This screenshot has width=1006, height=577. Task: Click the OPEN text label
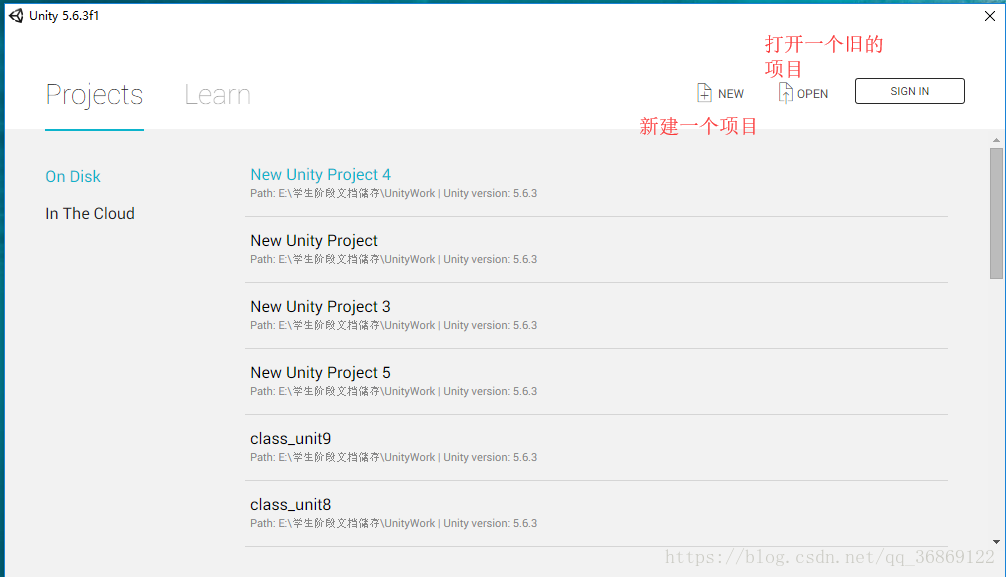(812, 94)
